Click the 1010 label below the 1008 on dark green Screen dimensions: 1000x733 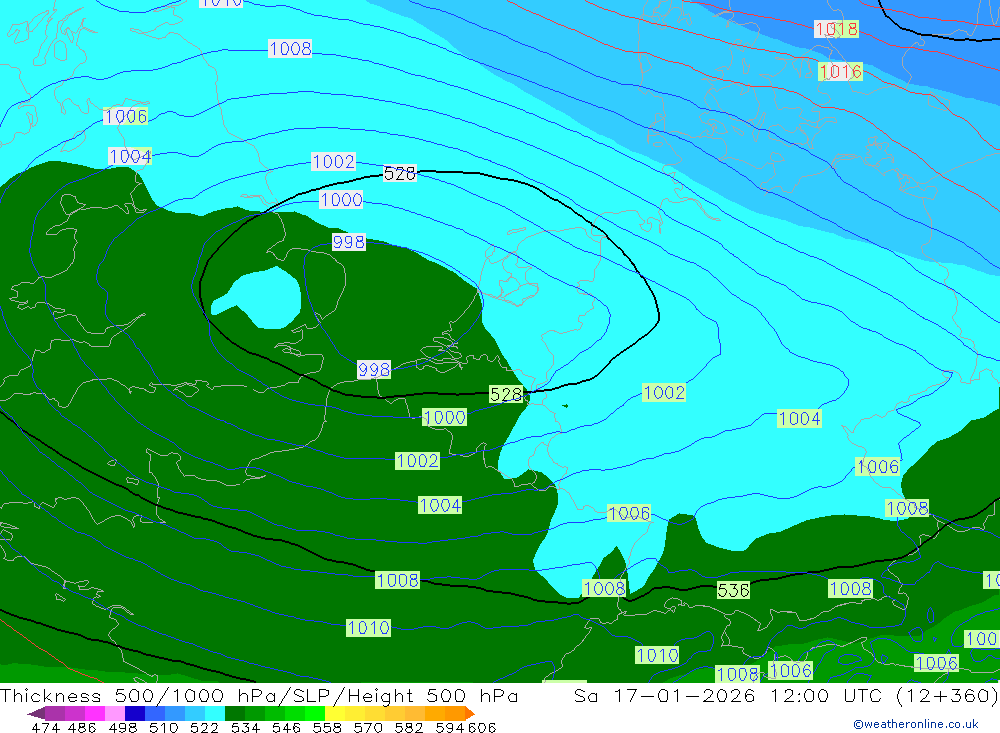click(x=368, y=628)
